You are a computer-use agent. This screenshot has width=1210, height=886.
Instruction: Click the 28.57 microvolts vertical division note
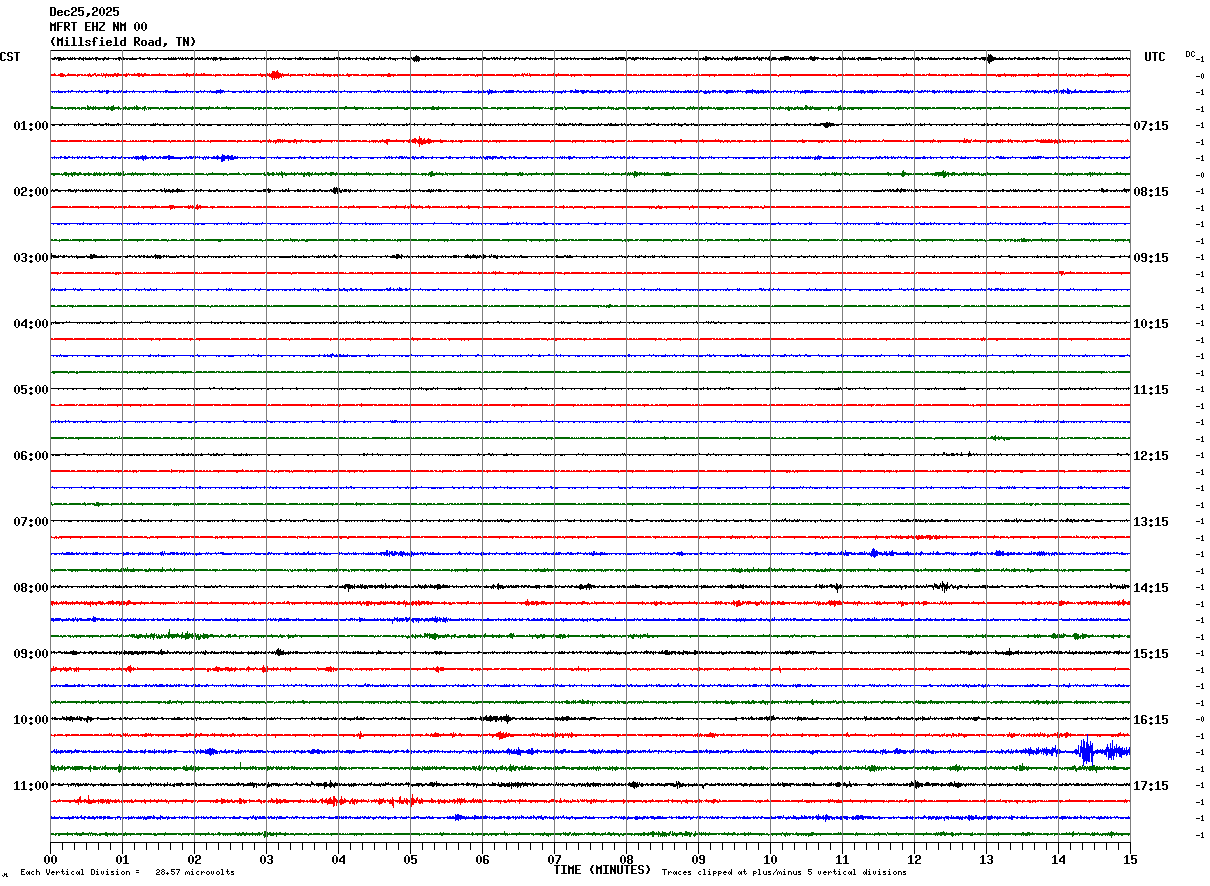(x=127, y=873)
